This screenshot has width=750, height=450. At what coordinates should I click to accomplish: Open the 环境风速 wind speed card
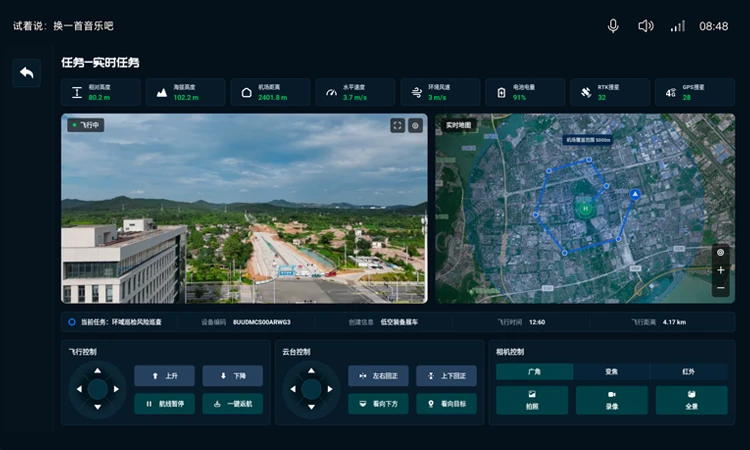coord(440,92)
